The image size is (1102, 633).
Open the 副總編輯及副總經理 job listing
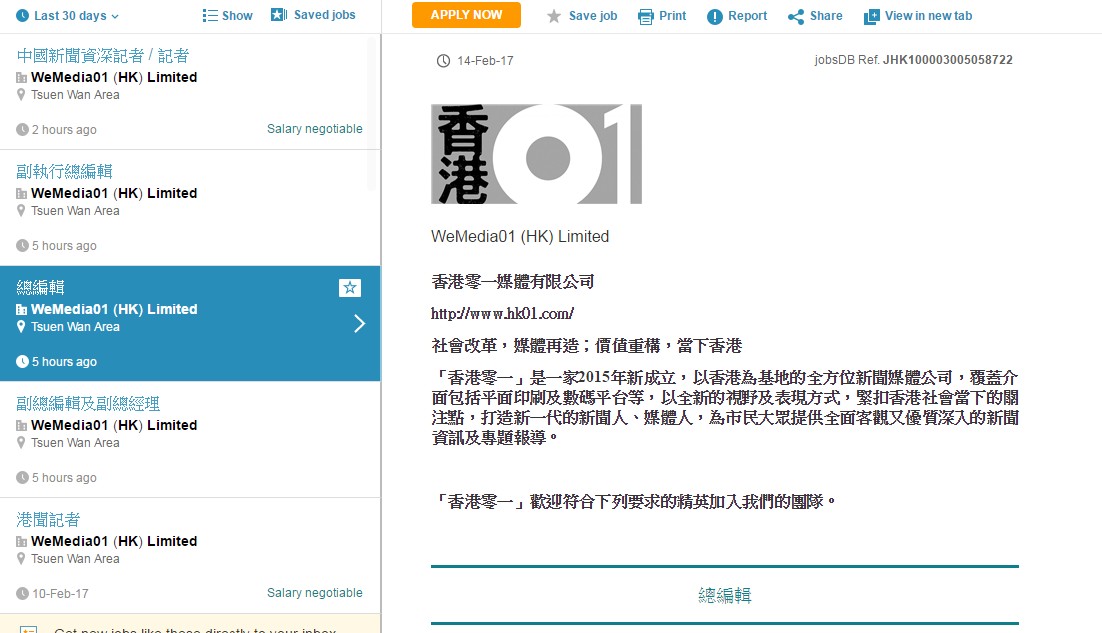[88, 403]
